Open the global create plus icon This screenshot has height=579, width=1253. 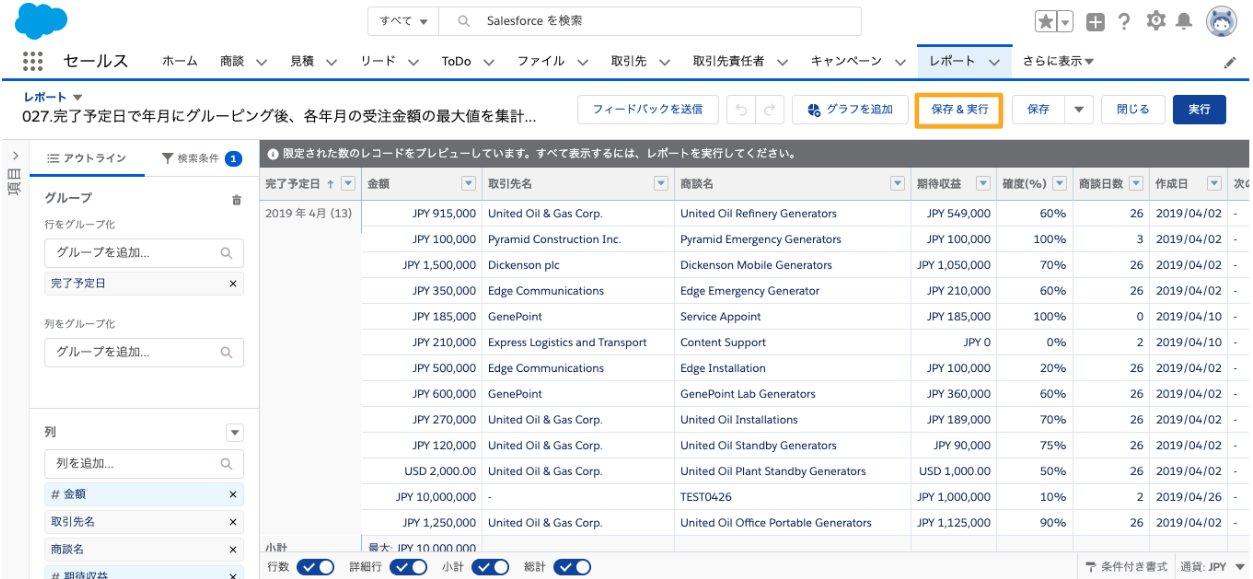[x=1096, y=21]
